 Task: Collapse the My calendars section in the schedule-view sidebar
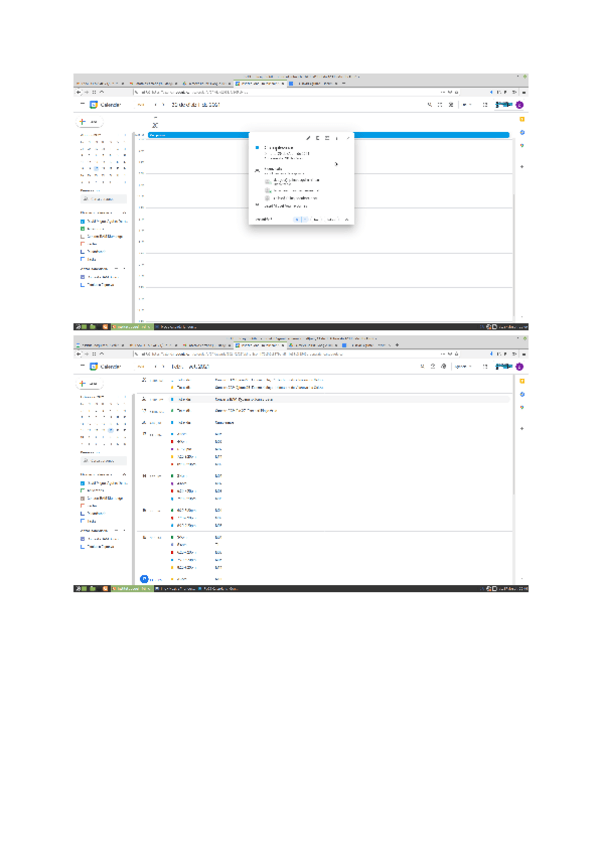point(125,474)
